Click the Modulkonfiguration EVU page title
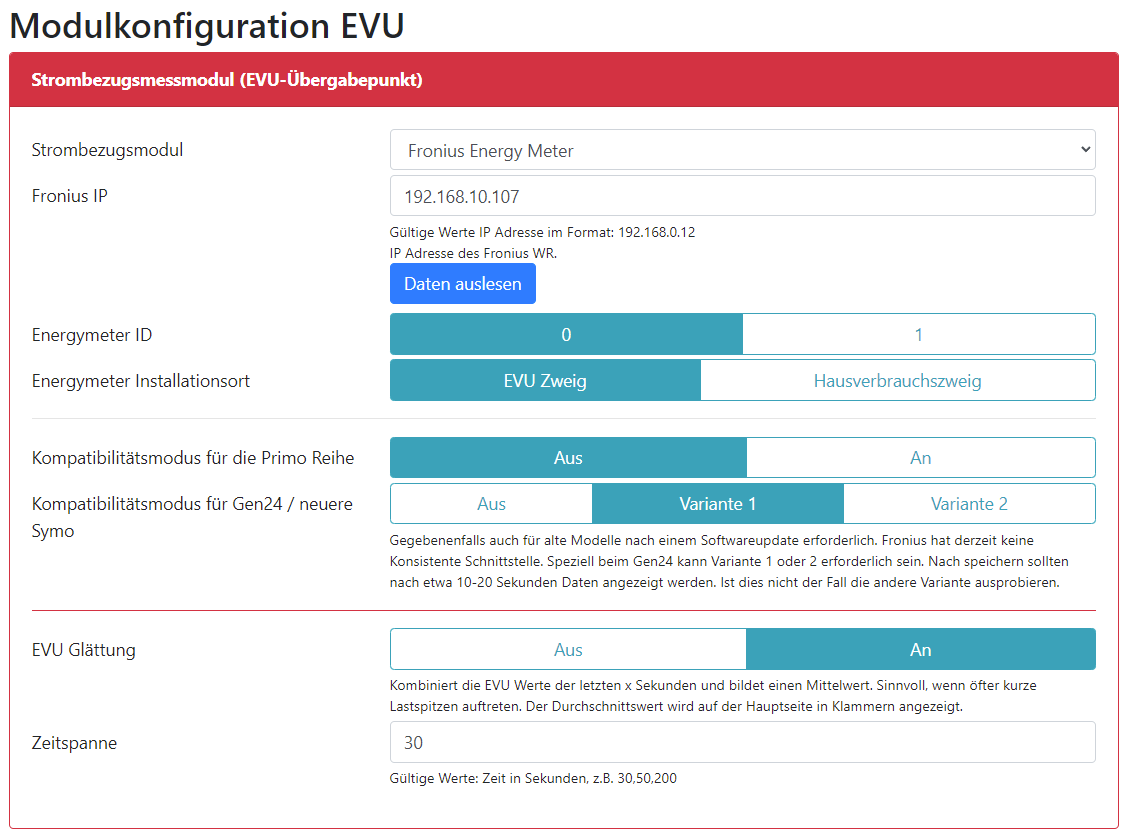This screenshot has width=1133, height=838. (207, 26)
